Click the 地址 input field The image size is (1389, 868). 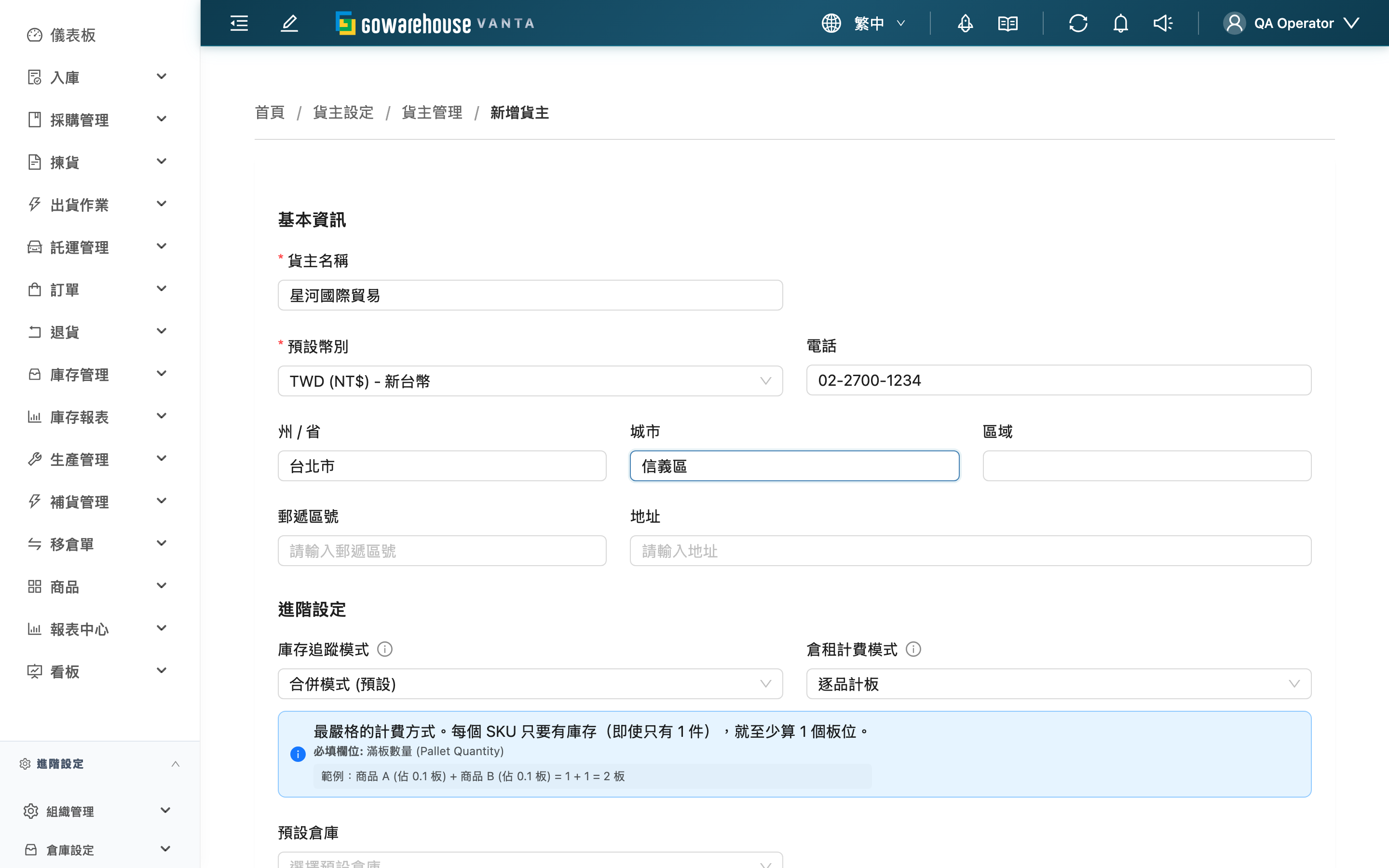970,551
